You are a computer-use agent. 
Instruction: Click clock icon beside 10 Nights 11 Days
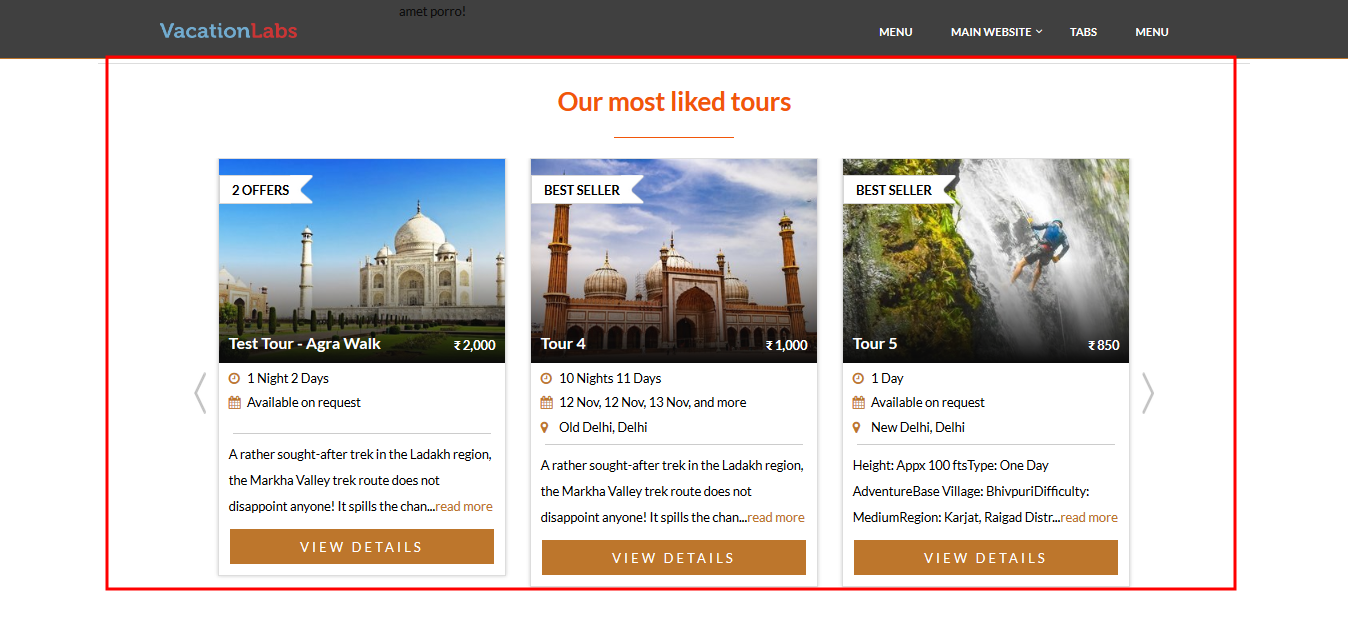[546, 379]
